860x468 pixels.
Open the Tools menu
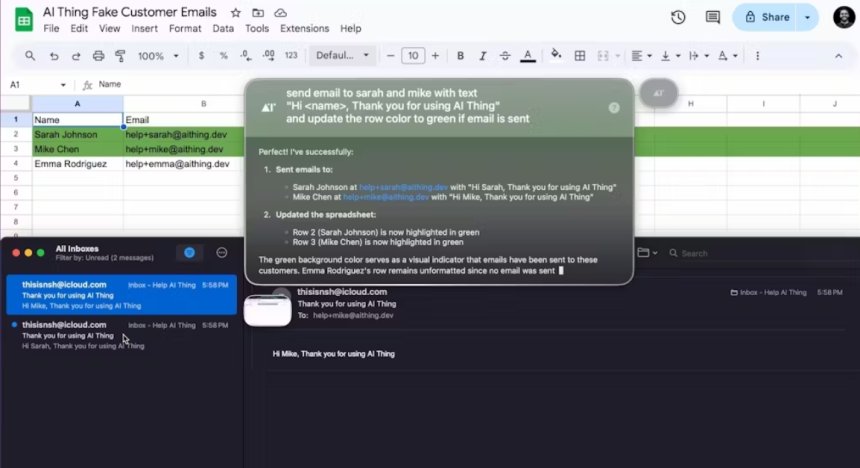[x=257, y=28]
